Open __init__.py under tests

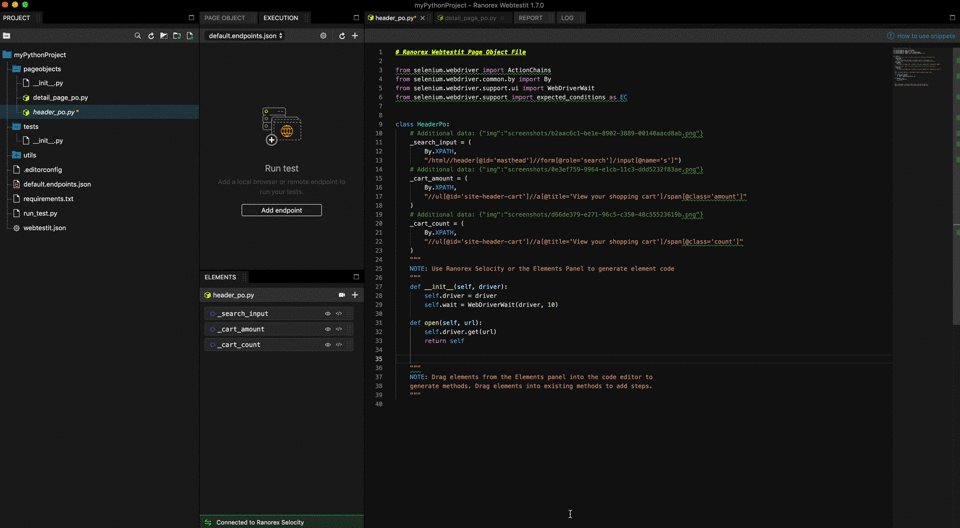coord(48,141)
